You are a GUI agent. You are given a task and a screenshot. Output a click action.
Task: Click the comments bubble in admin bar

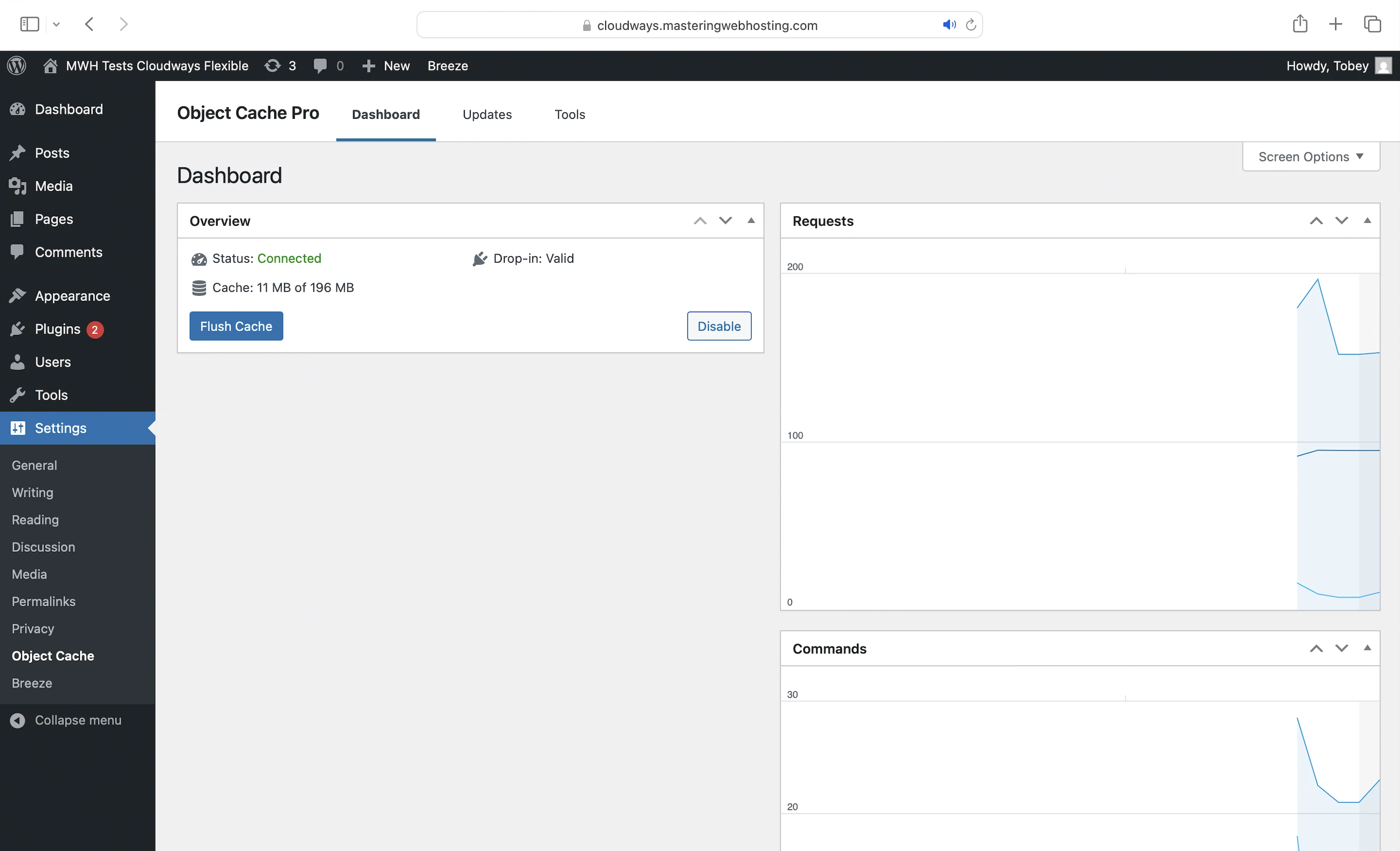tap(321, 65)
